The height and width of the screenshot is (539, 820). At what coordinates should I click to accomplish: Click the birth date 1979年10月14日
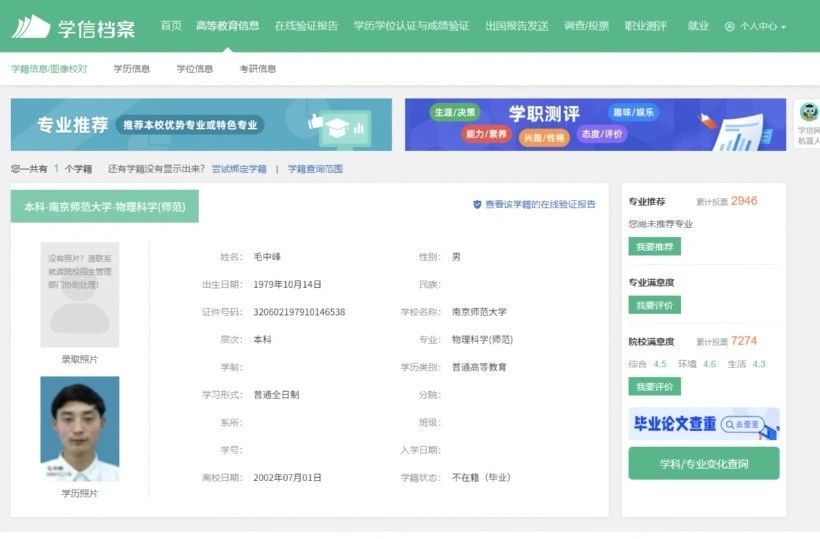[287, 284]
